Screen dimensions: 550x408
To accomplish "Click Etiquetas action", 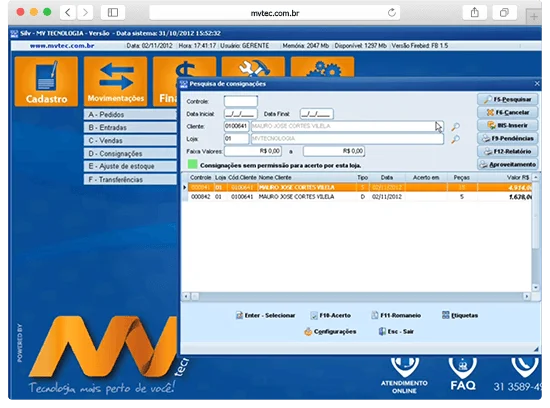I will click(x=460, y=315).
